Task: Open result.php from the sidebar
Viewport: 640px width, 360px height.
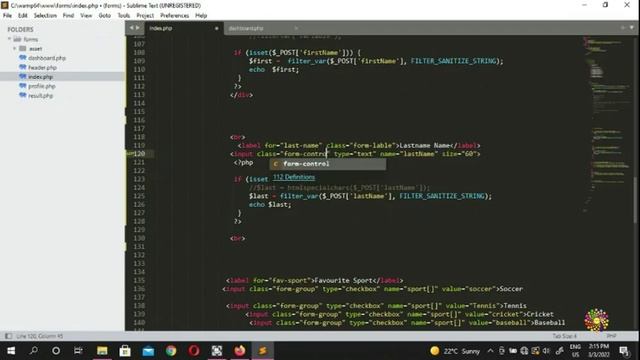Action: (x=40, y=96)
